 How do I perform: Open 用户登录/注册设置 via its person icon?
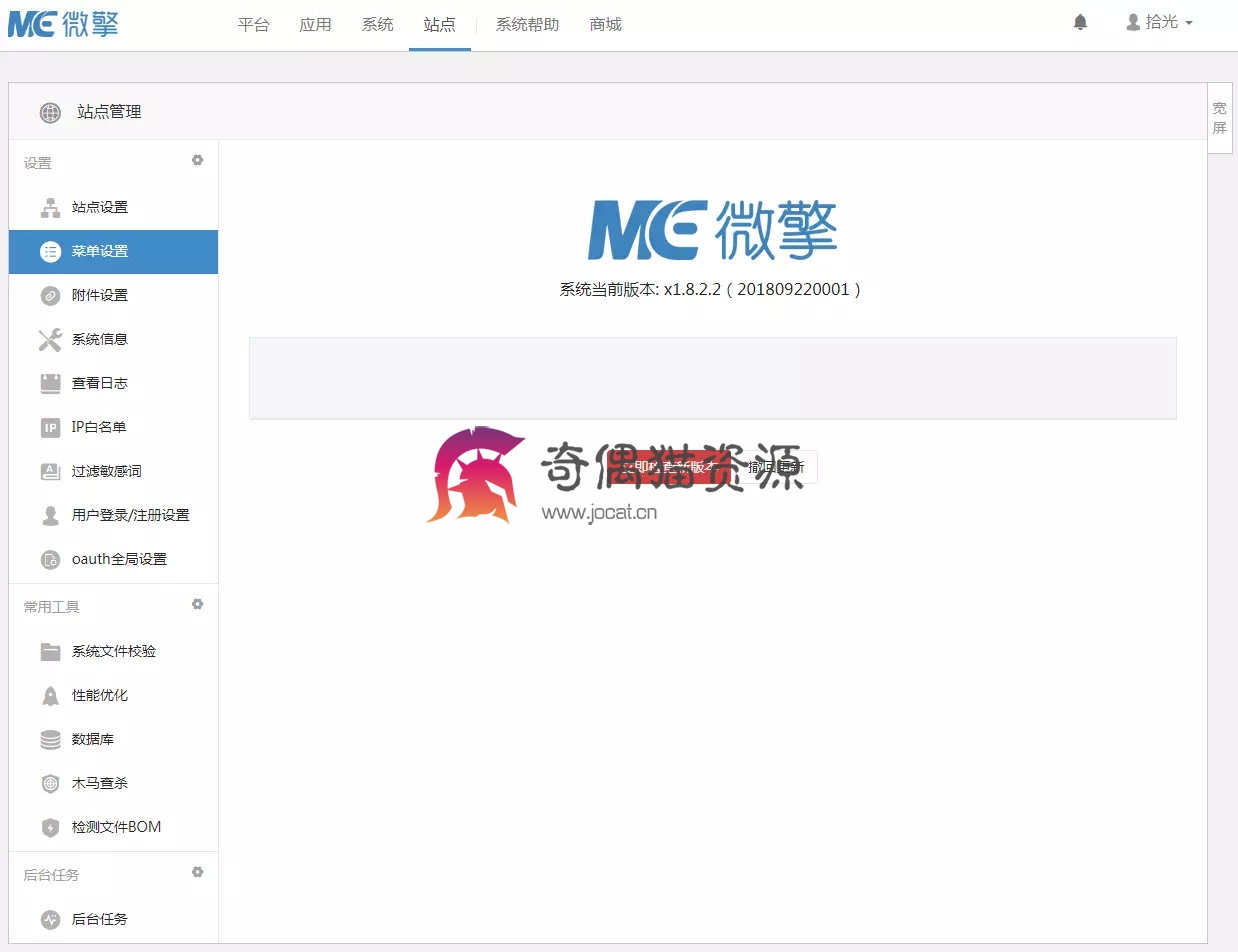pos(50,516)
